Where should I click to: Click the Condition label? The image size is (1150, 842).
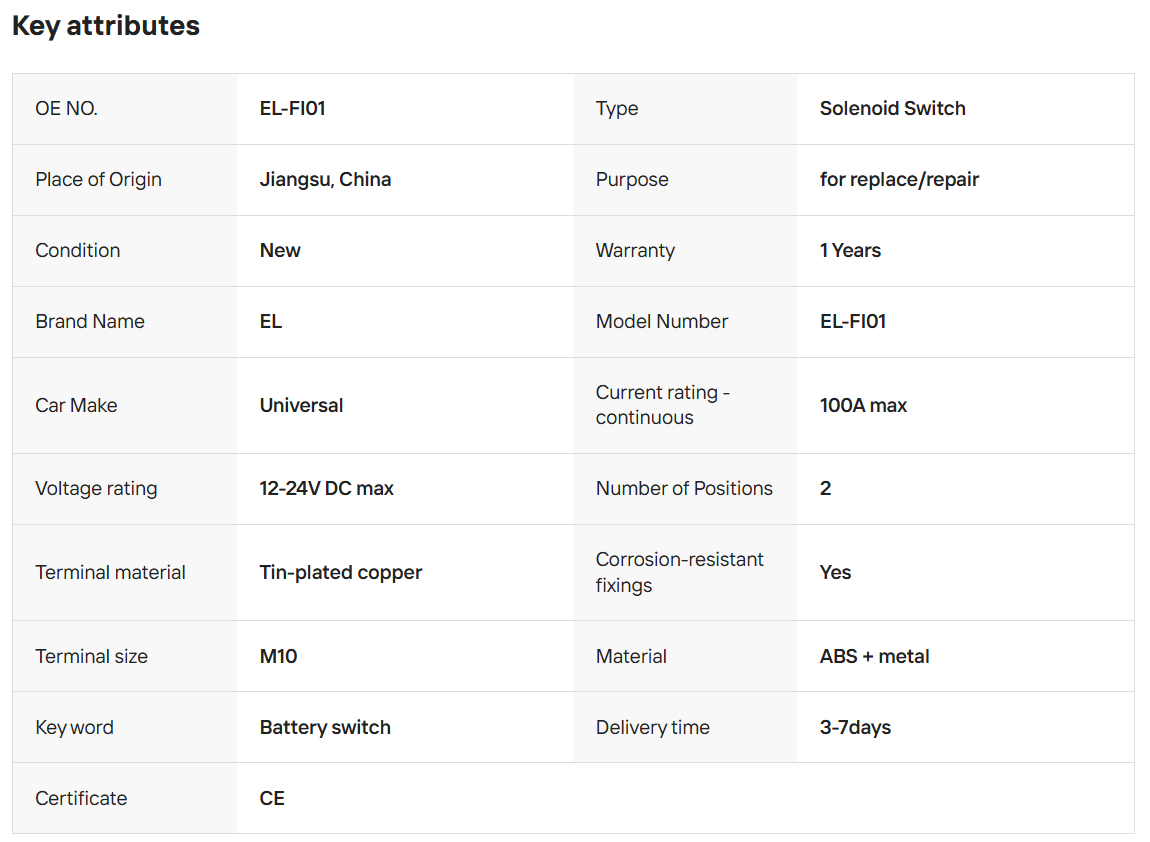click(78, 251)
